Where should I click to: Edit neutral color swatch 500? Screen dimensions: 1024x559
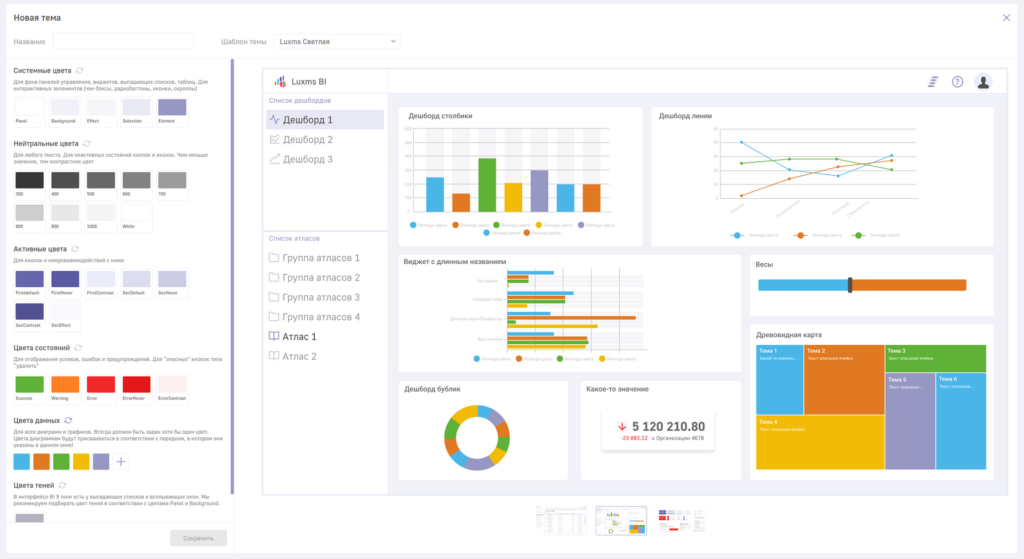101,180
